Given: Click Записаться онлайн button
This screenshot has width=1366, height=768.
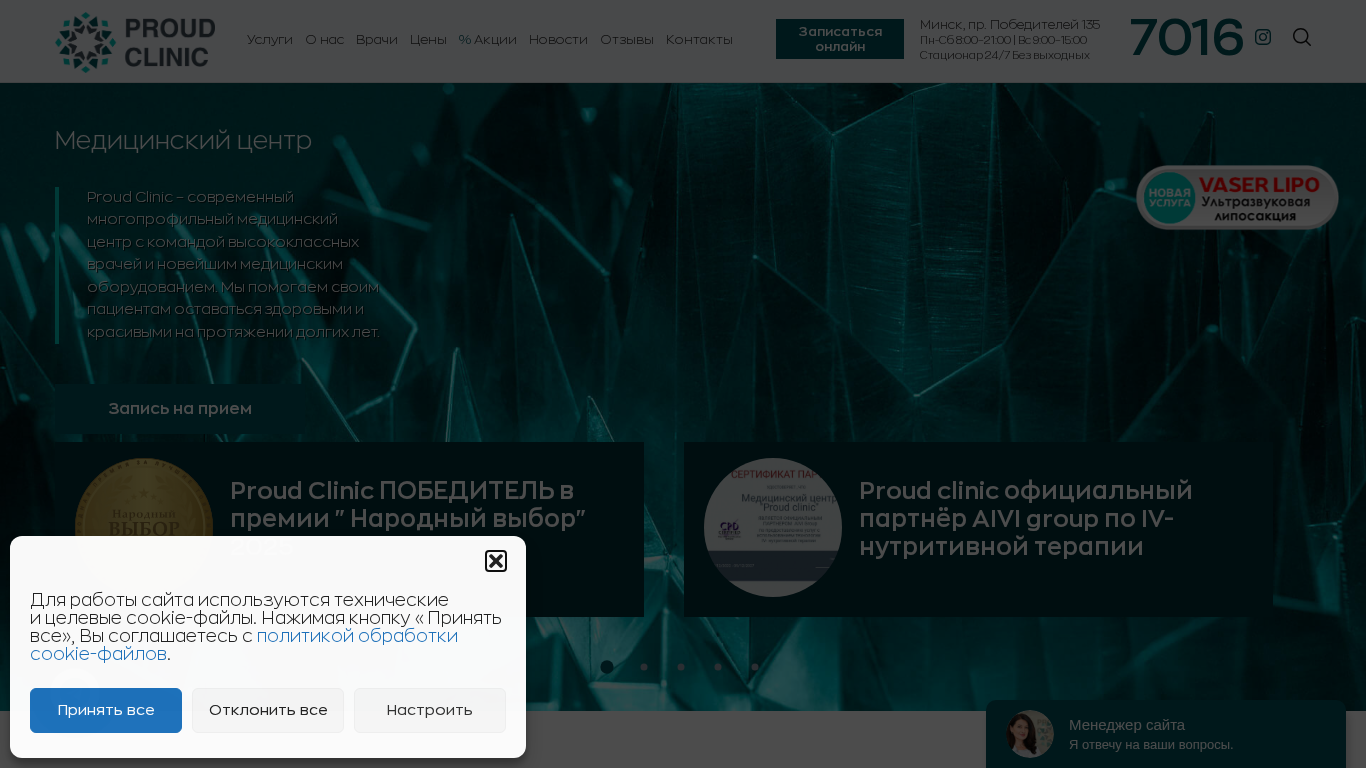Looking at the screenshot, I should point(840,39).
